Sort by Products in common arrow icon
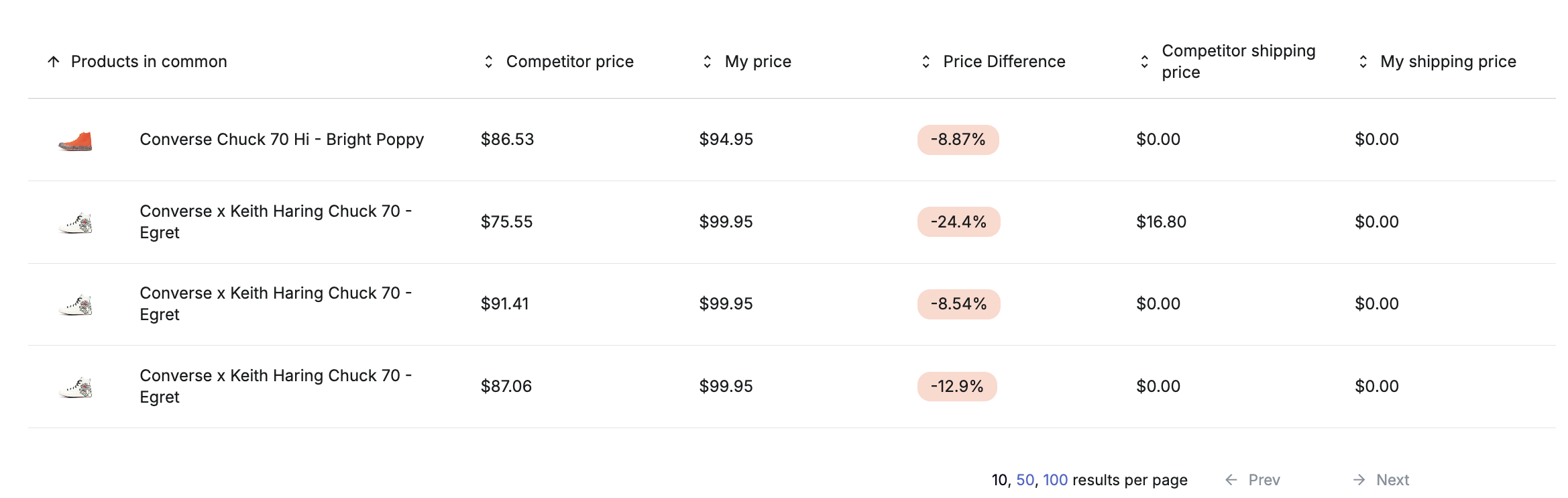Image resolution: width=1568 pixels, height=498 pixels. (x=54, y=62)
